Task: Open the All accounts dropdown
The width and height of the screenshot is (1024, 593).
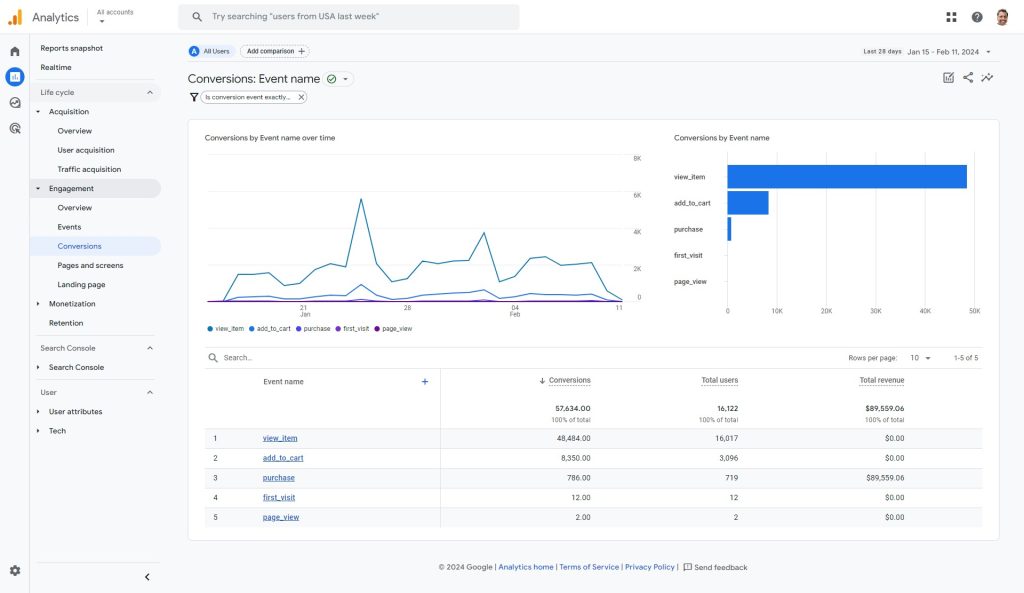Action: tap(115, 16)
